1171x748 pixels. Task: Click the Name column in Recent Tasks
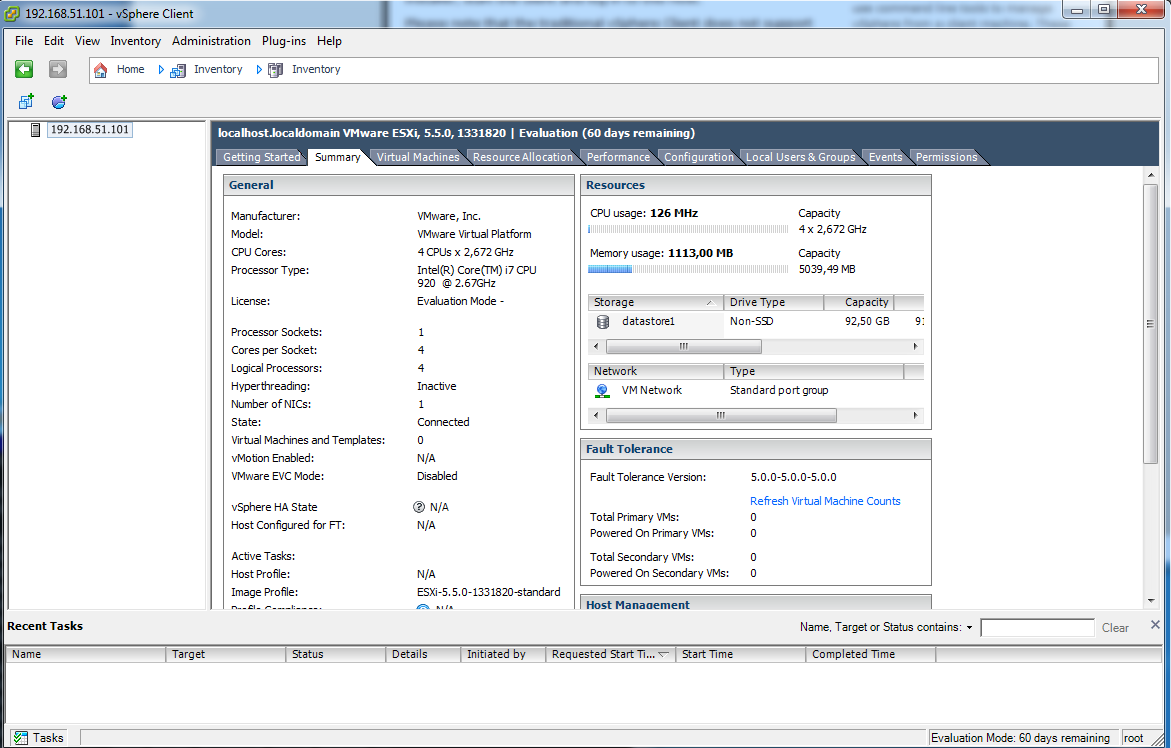(x=85, y=654)
